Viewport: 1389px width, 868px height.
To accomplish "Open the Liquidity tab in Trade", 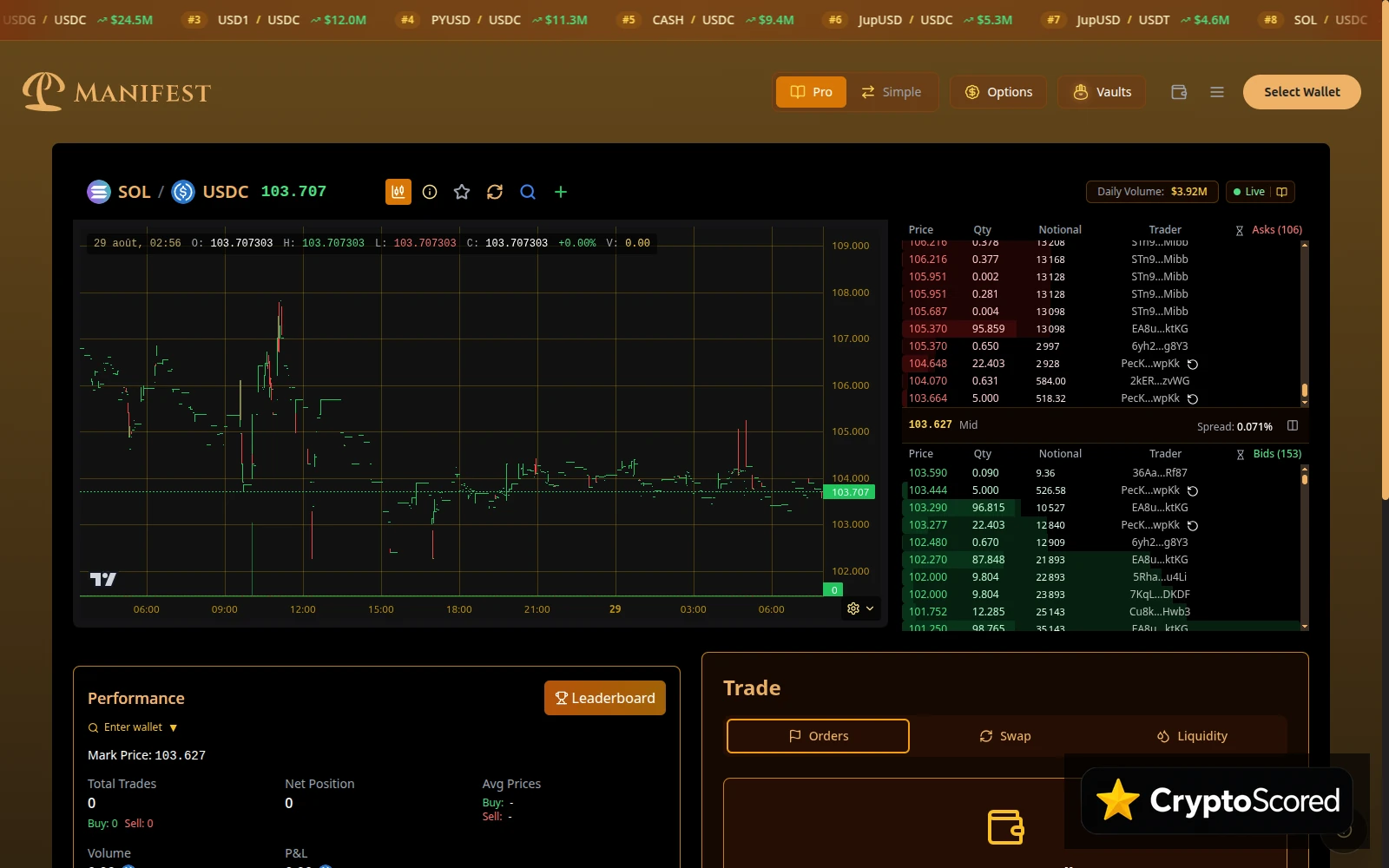I will click(1192, 736).
